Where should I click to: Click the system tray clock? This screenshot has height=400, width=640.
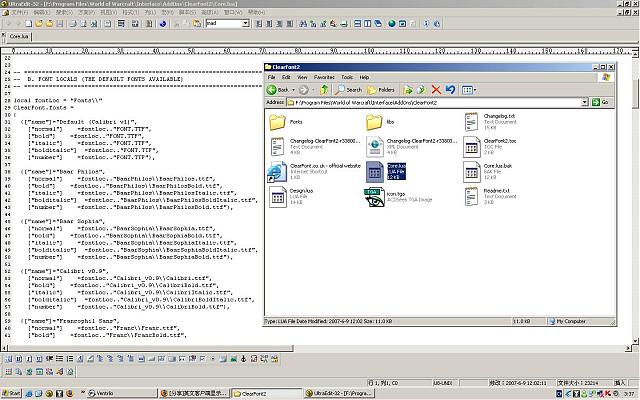tap(629, 393)
